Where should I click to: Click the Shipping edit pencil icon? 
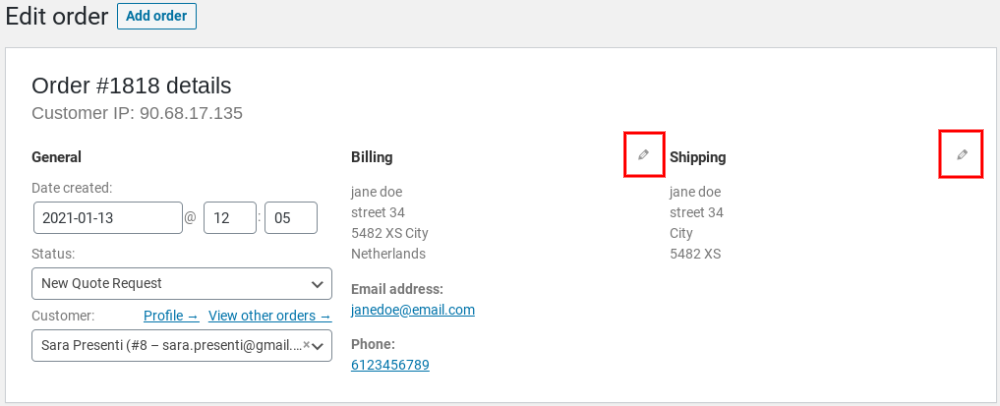[962, 155]
